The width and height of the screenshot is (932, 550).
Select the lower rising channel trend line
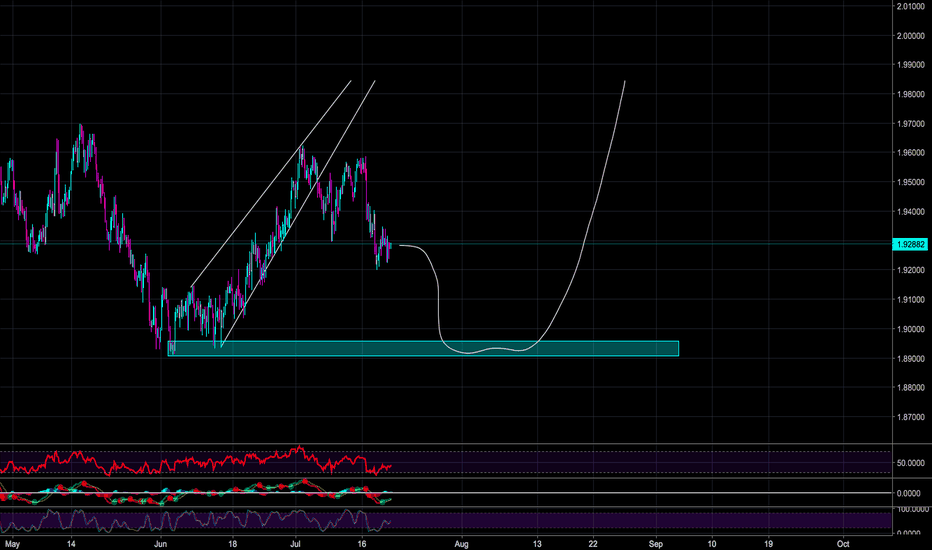[298, 213]
